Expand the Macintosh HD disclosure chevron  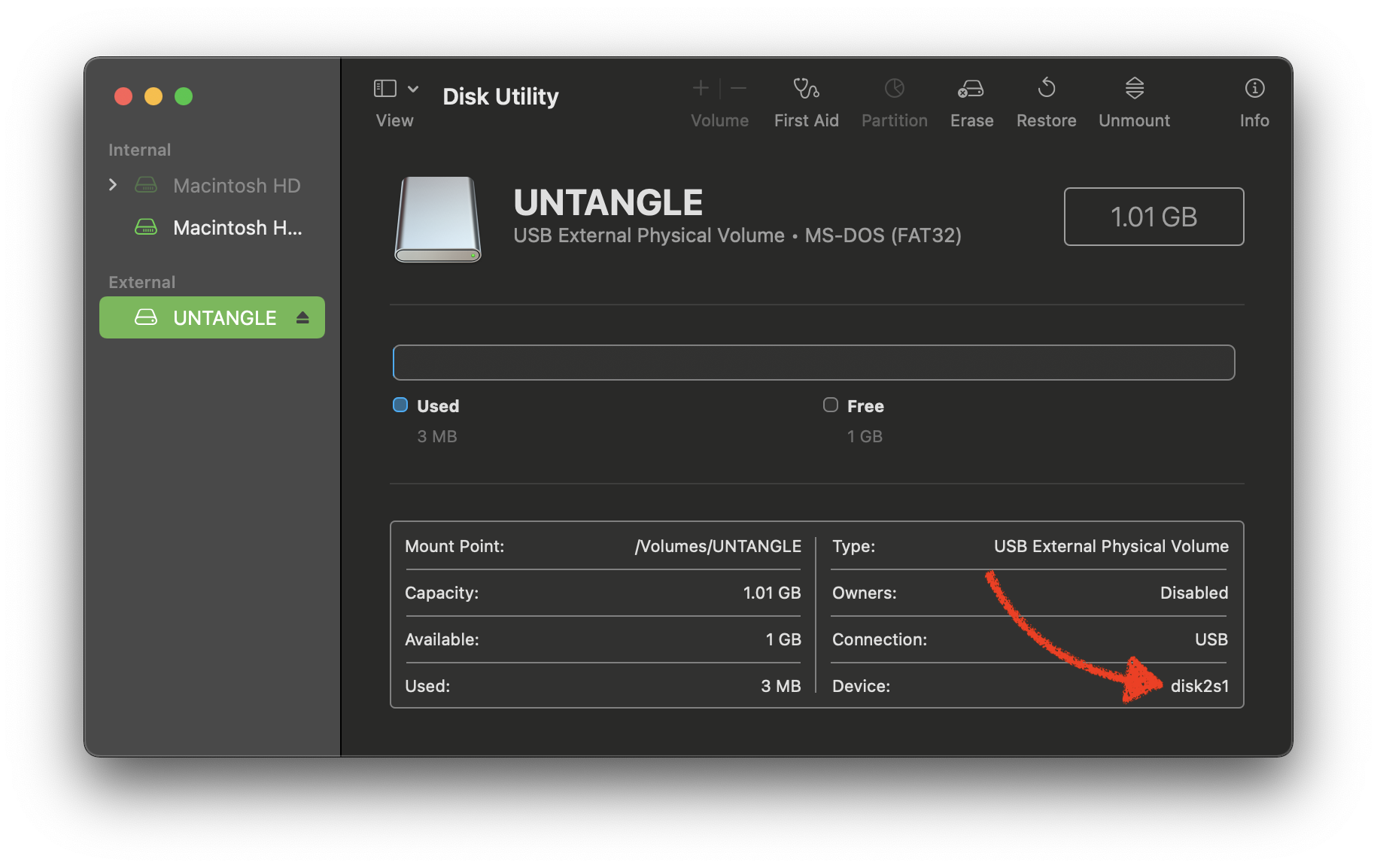pos(113,185)
